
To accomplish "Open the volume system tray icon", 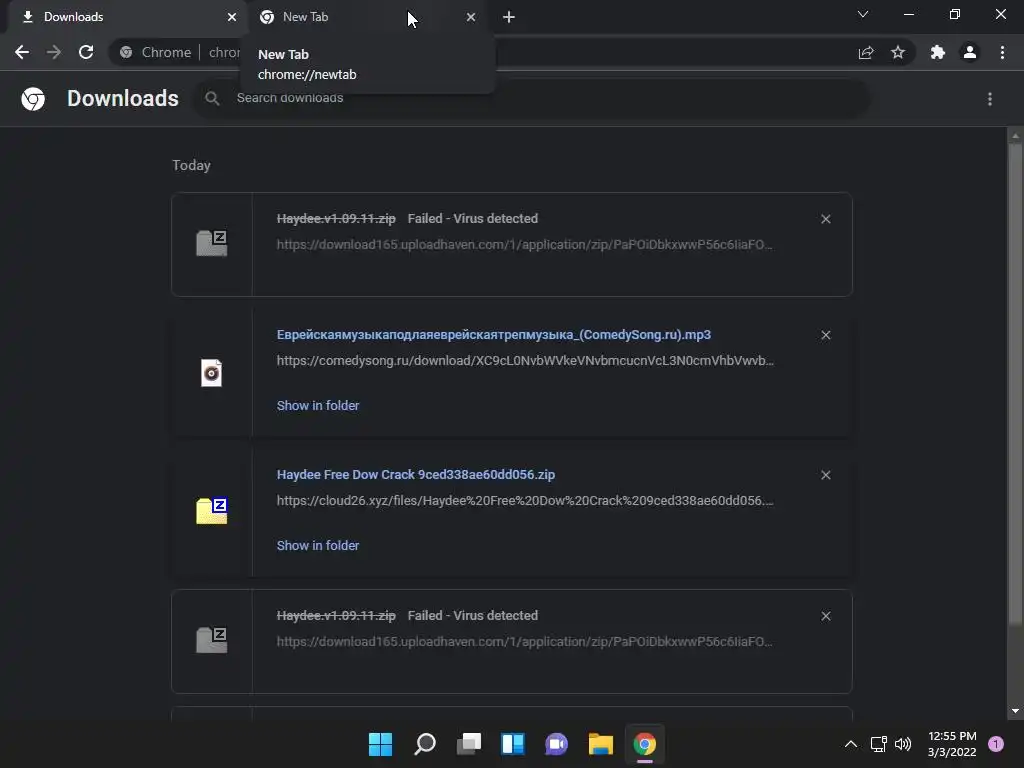I will click(903, 744).
